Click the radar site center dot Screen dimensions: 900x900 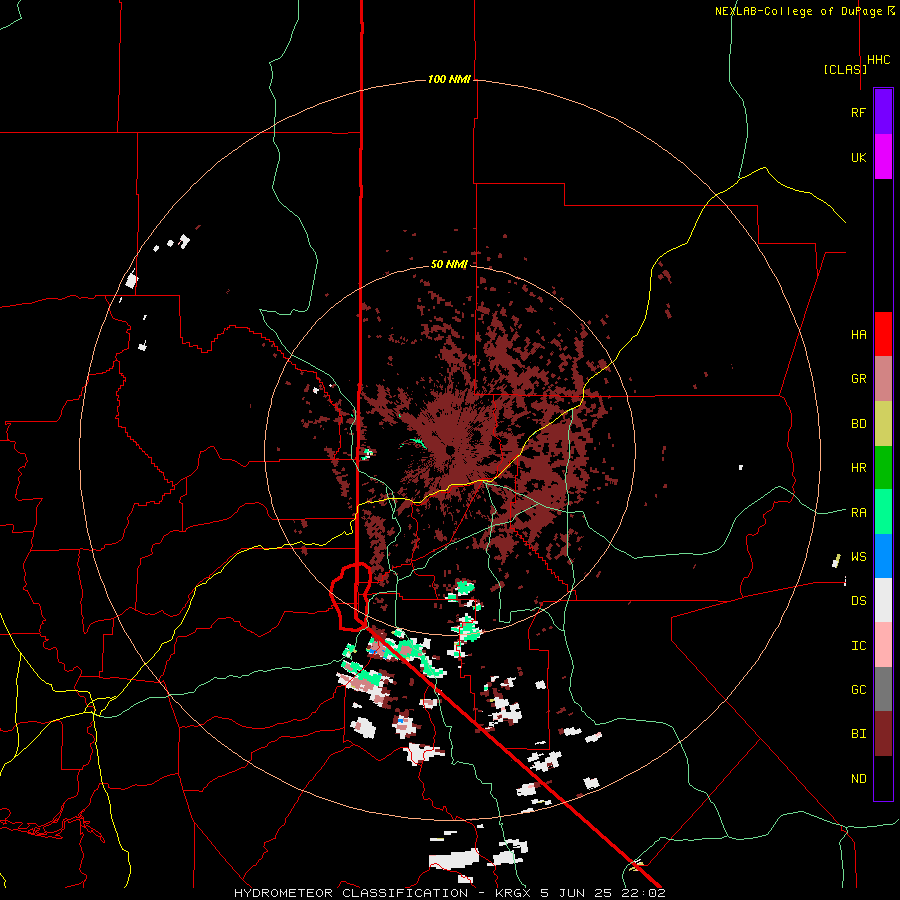[450, 449]
